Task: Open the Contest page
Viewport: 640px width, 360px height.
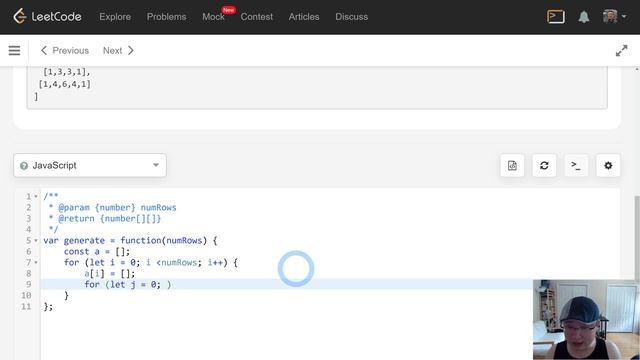Action: (257, 17)
